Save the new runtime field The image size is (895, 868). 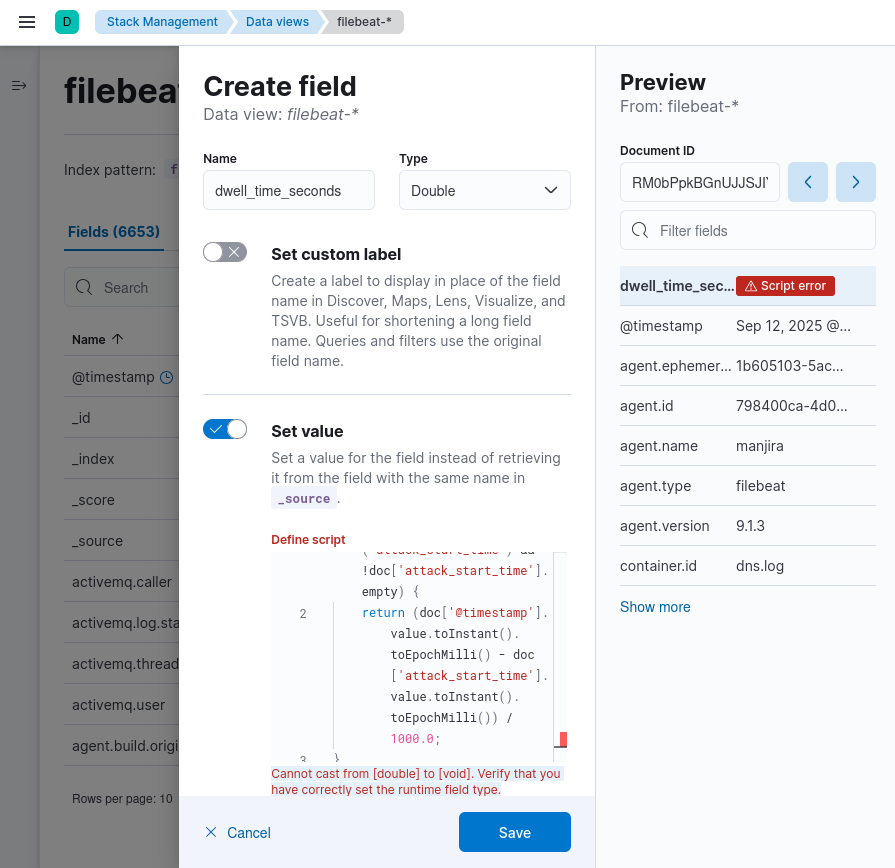(514, 832)
